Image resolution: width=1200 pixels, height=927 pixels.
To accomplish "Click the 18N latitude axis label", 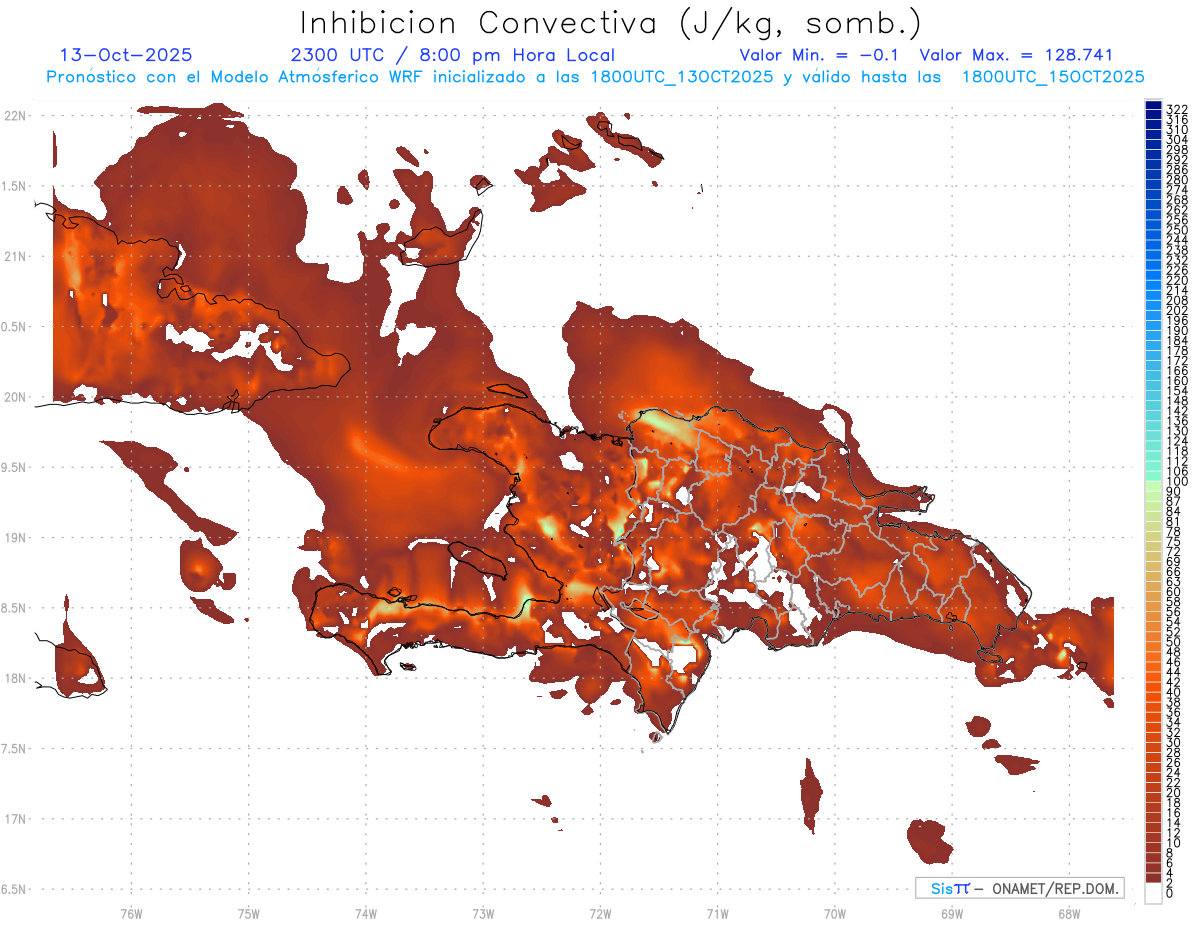I will pos(16,679).
